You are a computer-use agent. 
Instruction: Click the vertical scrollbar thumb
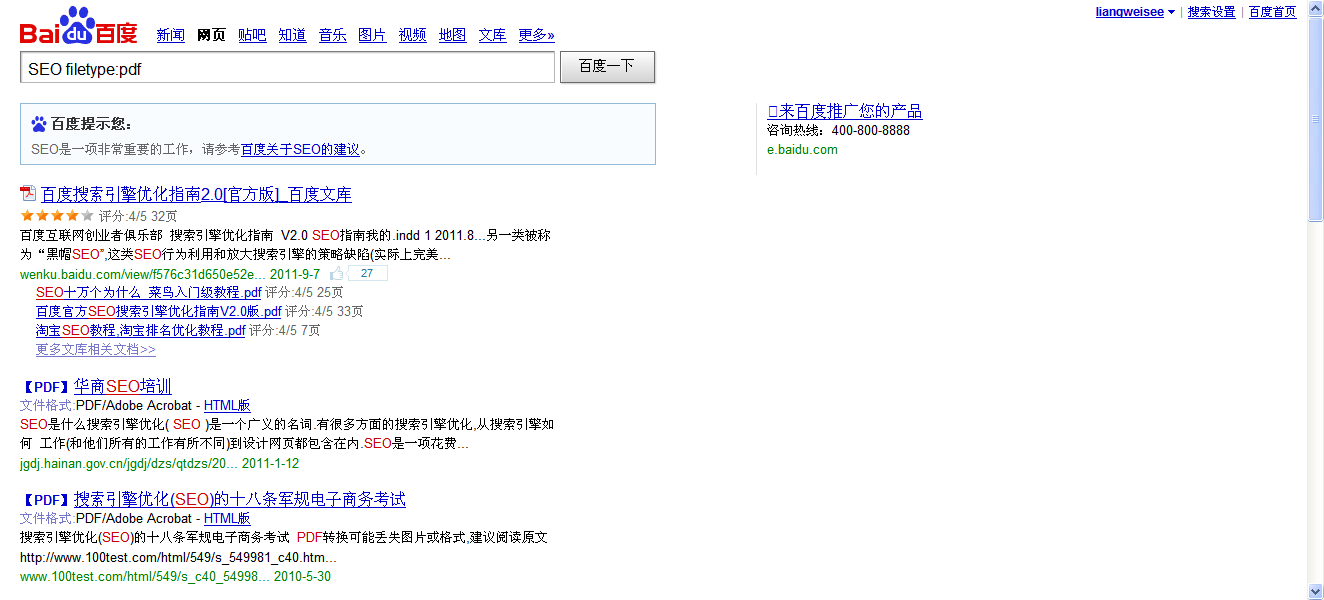pyautogui.click(x=1315, y=120)
